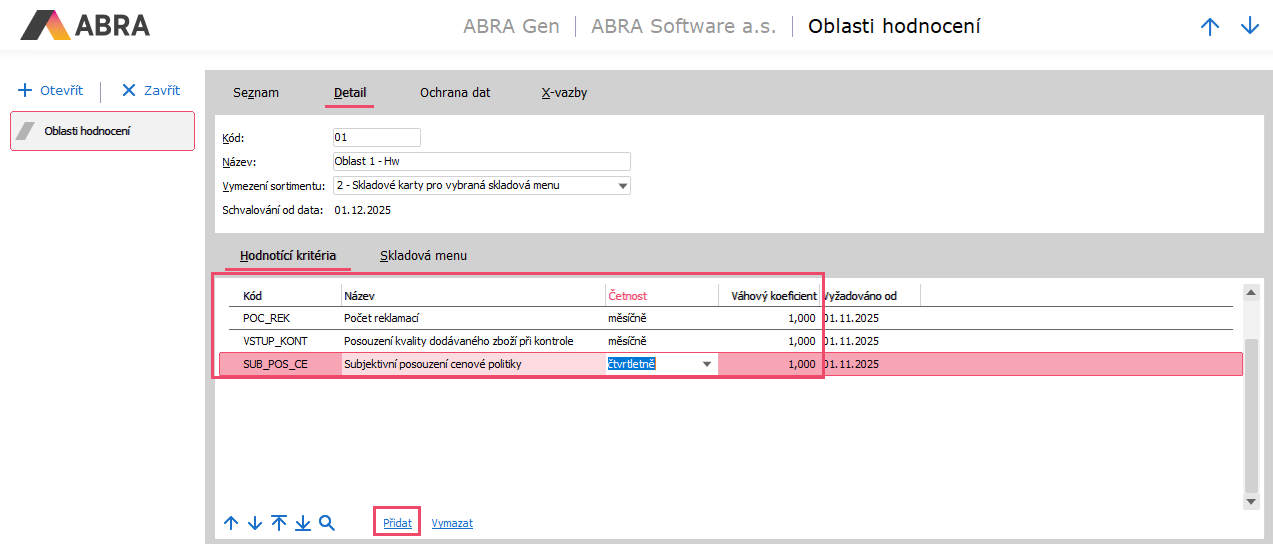Move criterion row down with bottom arrow

254,523
